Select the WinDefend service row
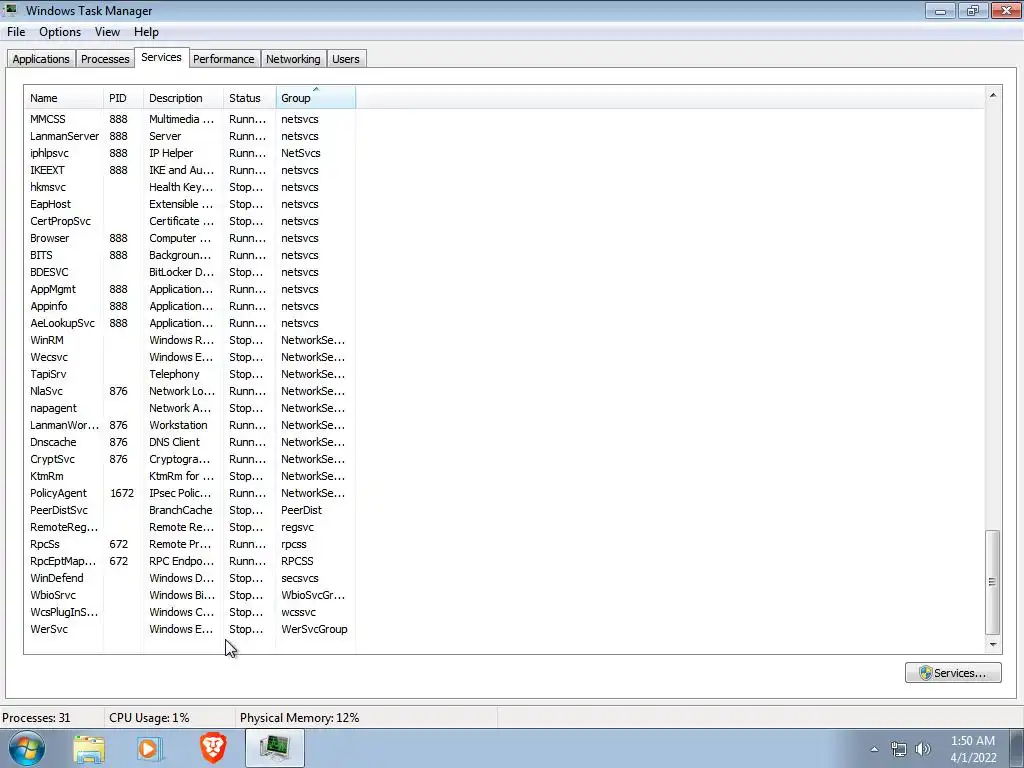Screen dimensions: 1024x768 click(x=189, y=577)
